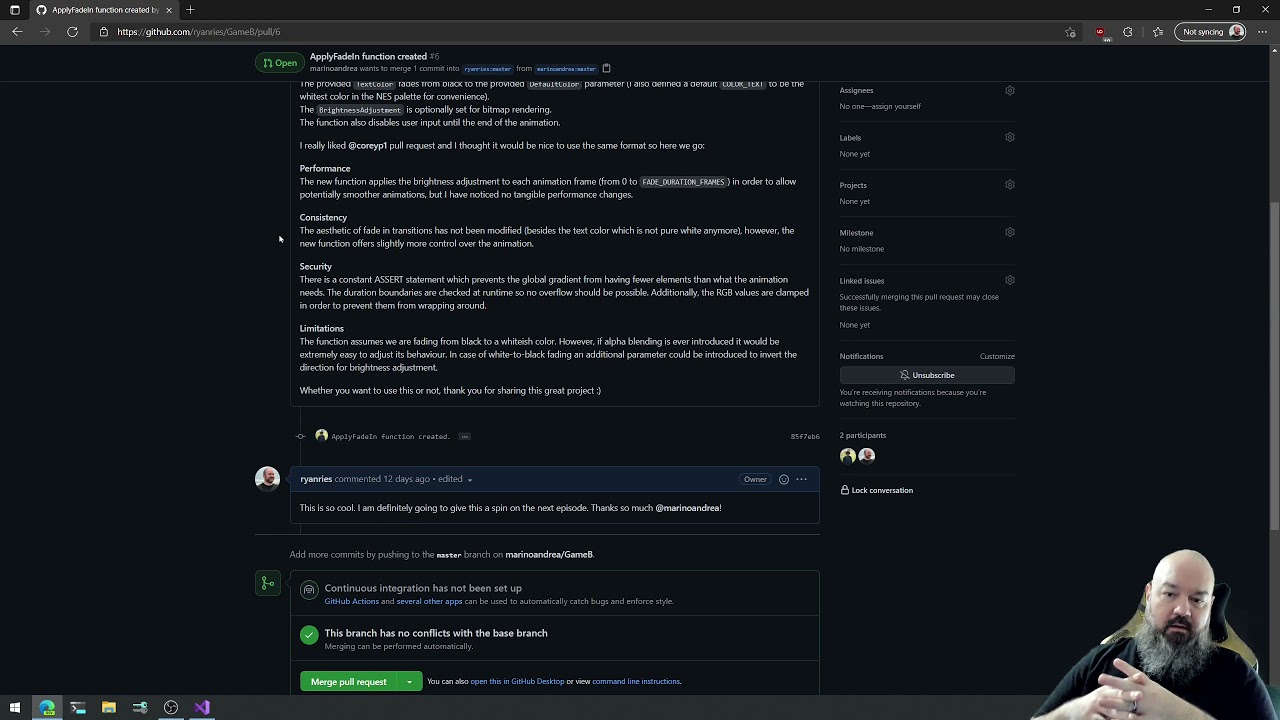Click the 12 days ago timestamp
Viewport: 1280px width, 720px height.
(x=406, y=479)
